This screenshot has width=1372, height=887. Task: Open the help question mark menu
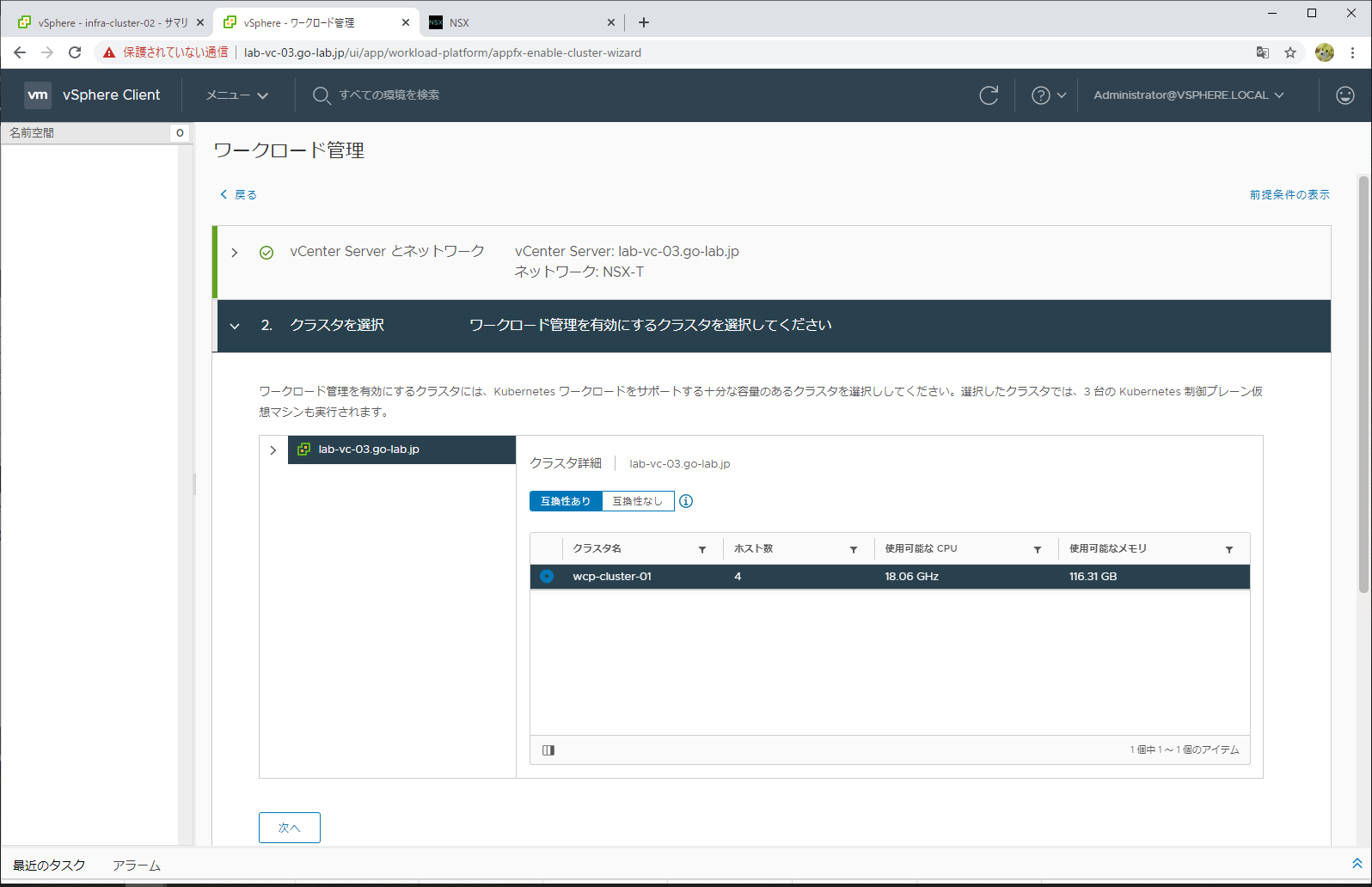1040,95
